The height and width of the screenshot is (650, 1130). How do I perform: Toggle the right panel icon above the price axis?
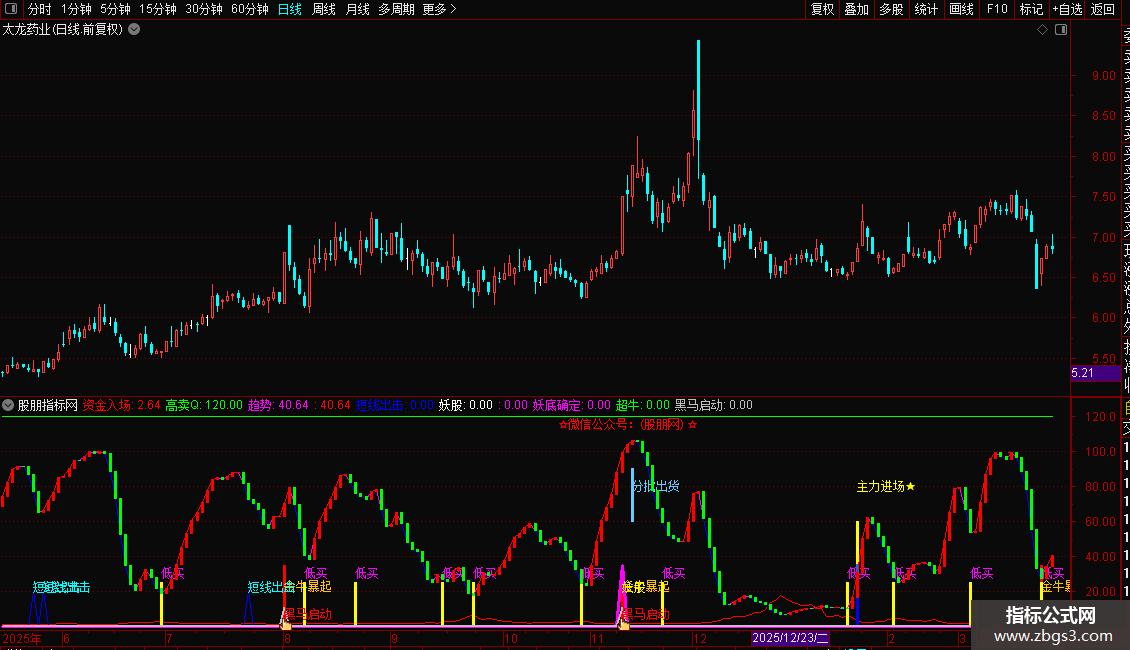click(1061, 30)
